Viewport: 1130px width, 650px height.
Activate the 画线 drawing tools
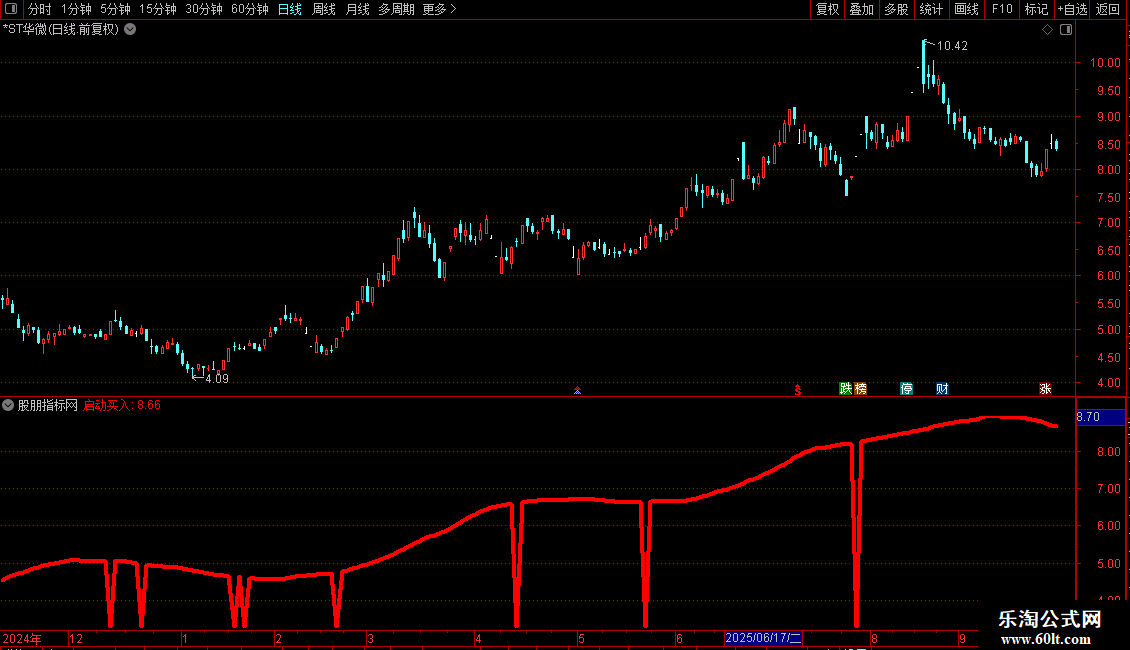(966, 9)
